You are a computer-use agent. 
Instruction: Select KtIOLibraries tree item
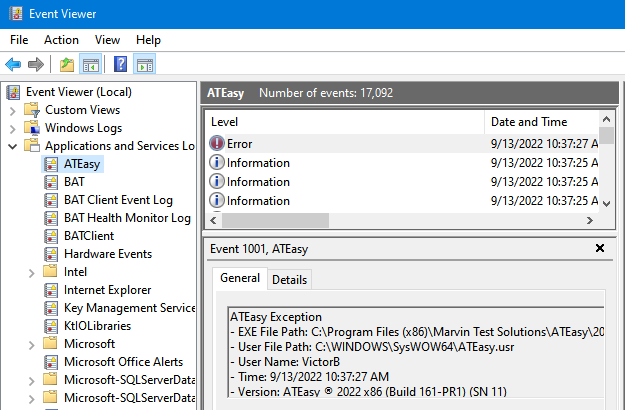97,326
